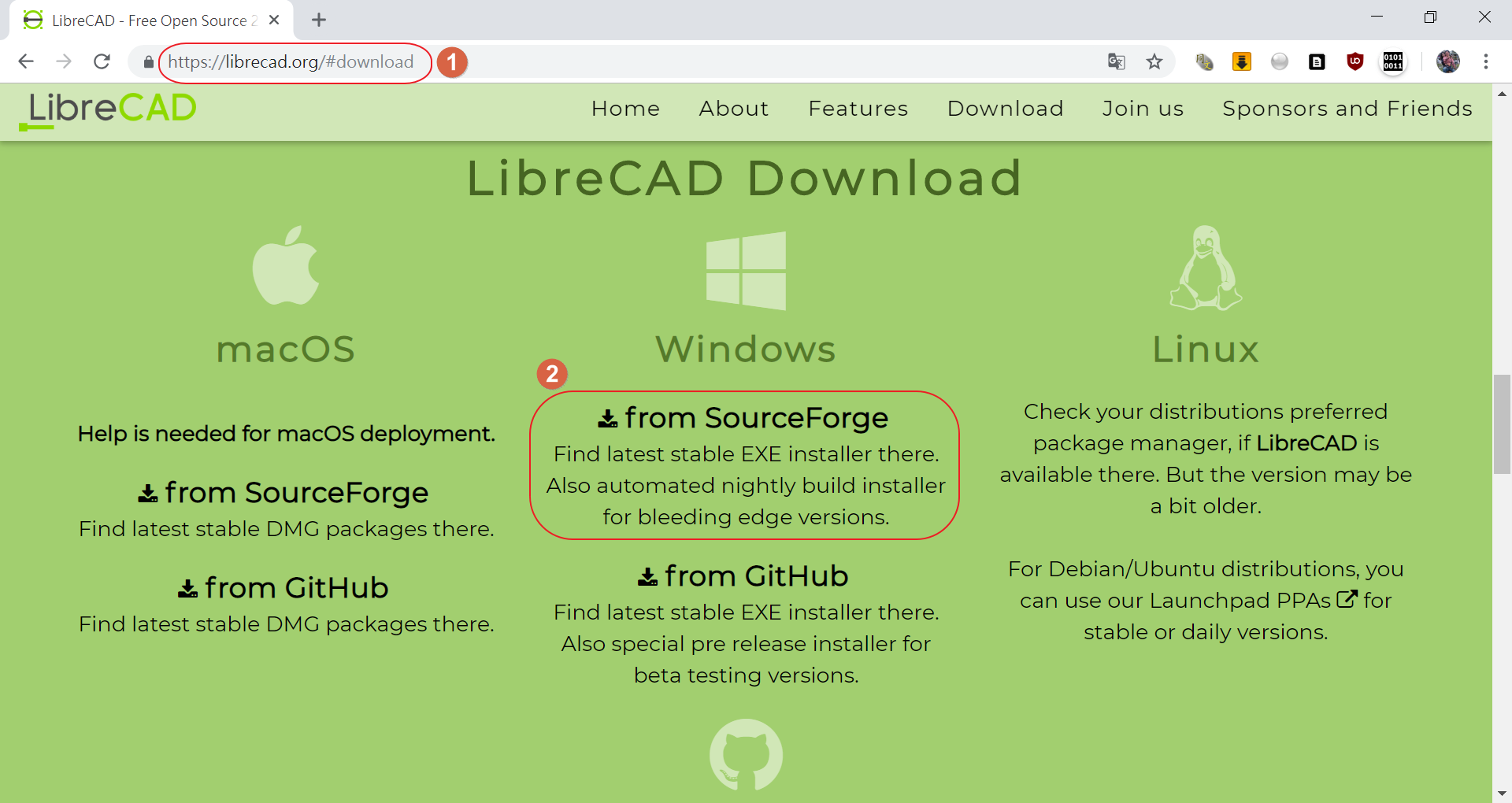This screenshot has width=1512, height=803.
Task: Open the grey sphere extension icon
Action: click(x=1280, y=61)
